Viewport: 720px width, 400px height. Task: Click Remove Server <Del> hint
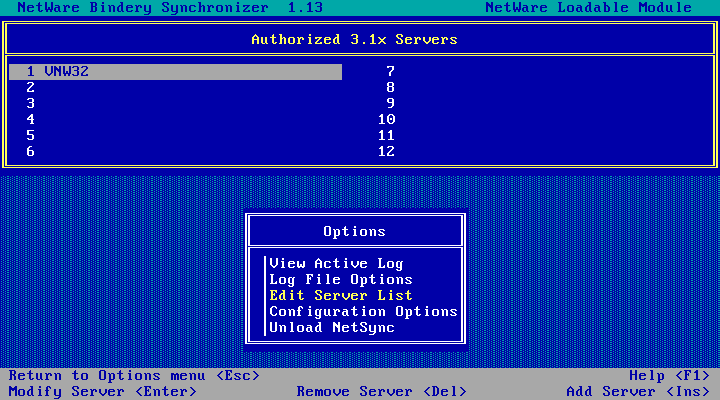click(381, 392)
